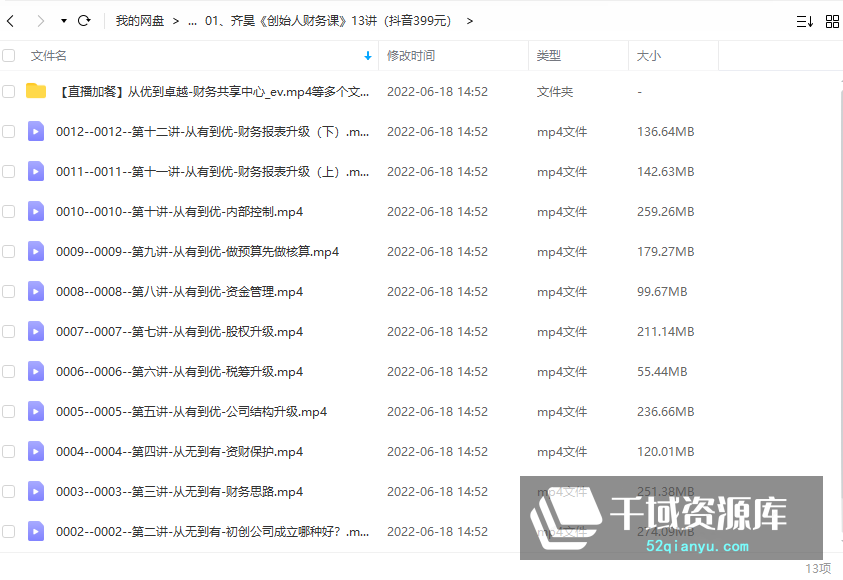The width and height of the screenshot is (843, 580).
Task: Click video icon for 0005 公司结构升级
Action: coord(36,411)
